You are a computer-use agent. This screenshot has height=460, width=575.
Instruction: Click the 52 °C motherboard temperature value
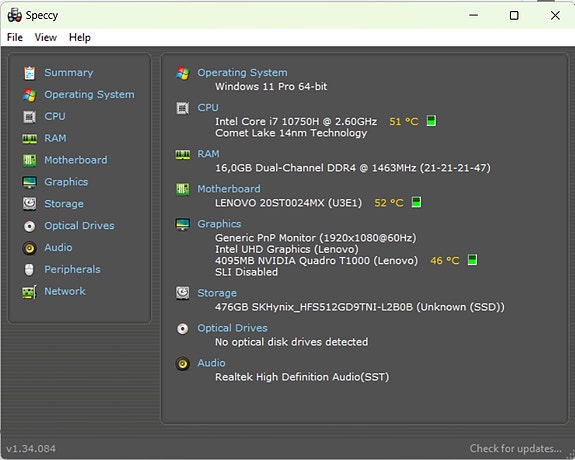click(389, 203)
